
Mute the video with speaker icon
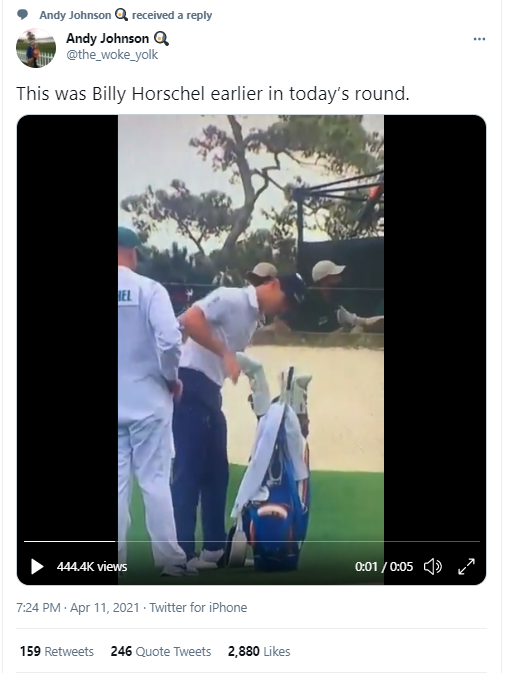tap(433, 567)
